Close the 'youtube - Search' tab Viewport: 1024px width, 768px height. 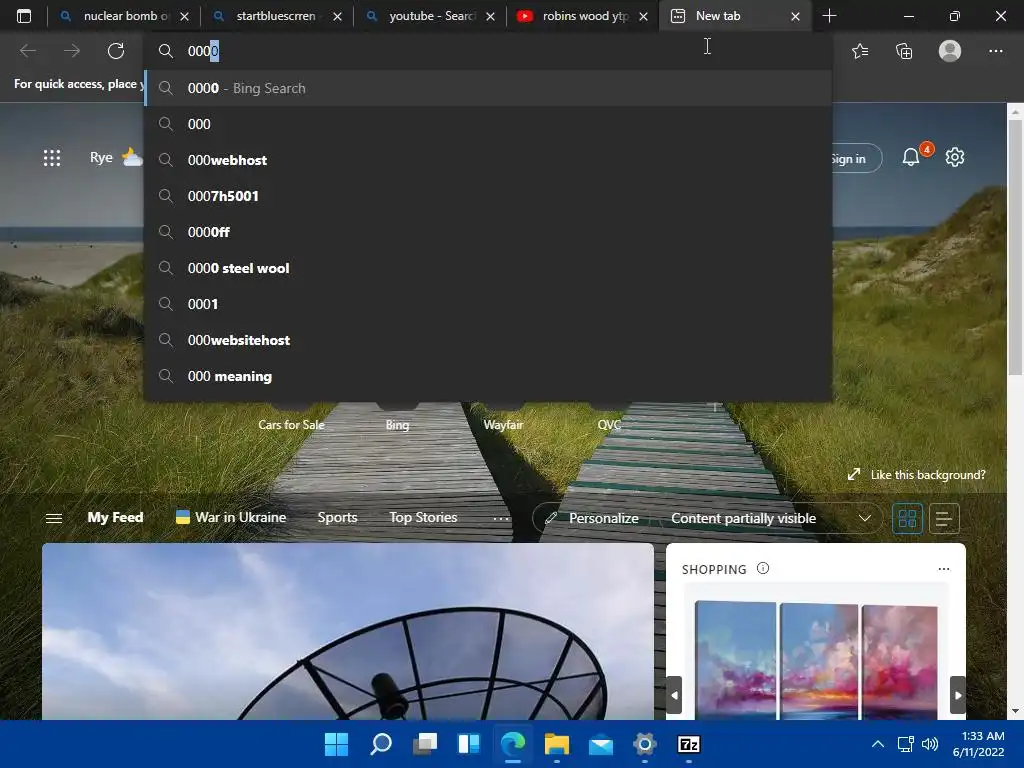click(490, 16)
